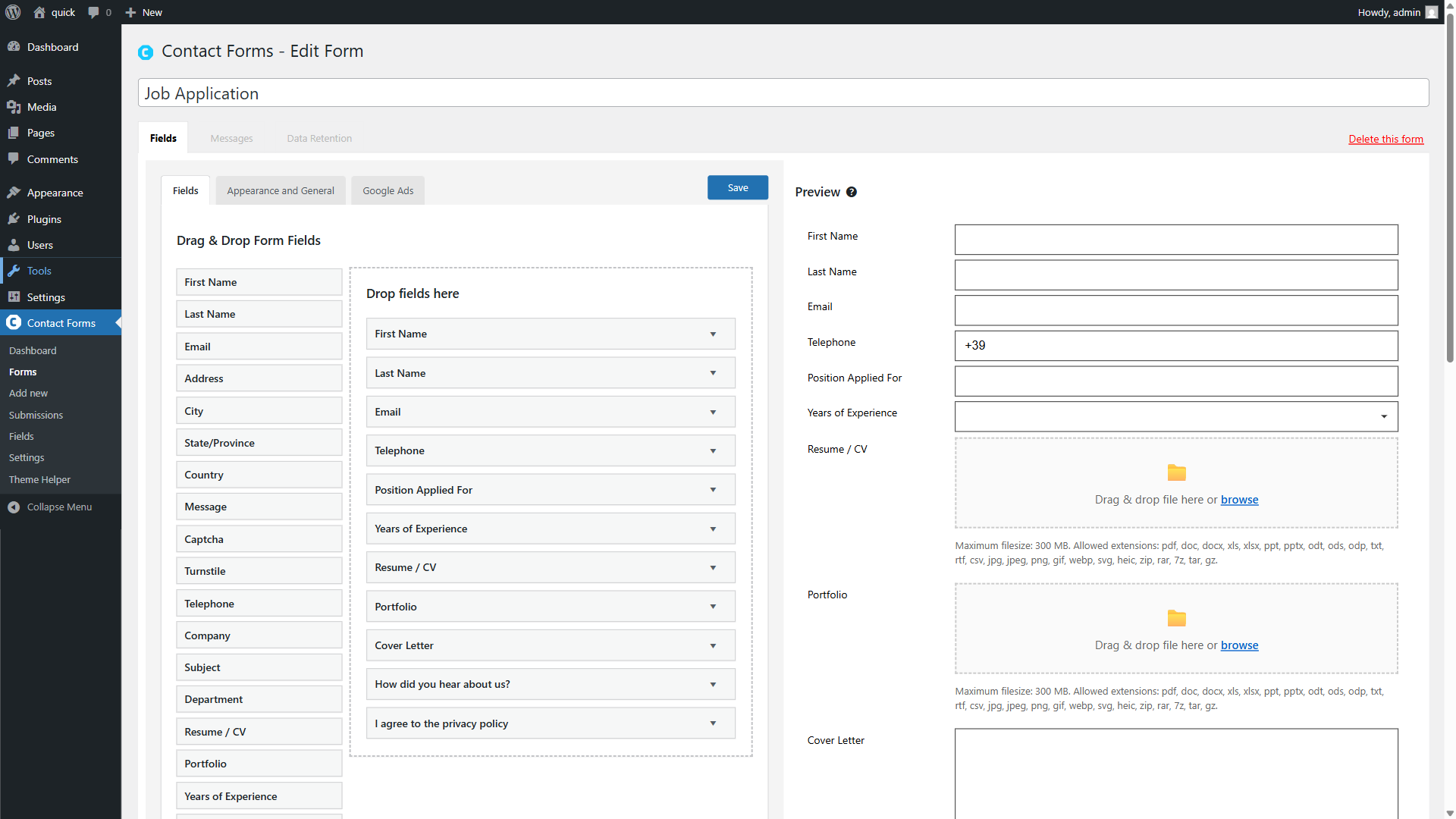Click the Appearance paintbrush icon
The height and width of the screenshot is (819, 1456).
pos(14,193)
